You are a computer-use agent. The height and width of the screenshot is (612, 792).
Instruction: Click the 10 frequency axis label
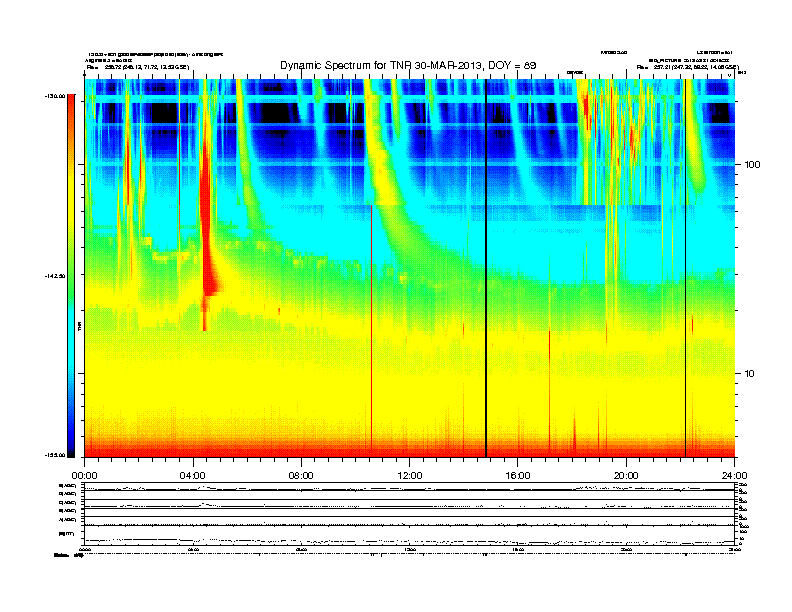[750, 374]
